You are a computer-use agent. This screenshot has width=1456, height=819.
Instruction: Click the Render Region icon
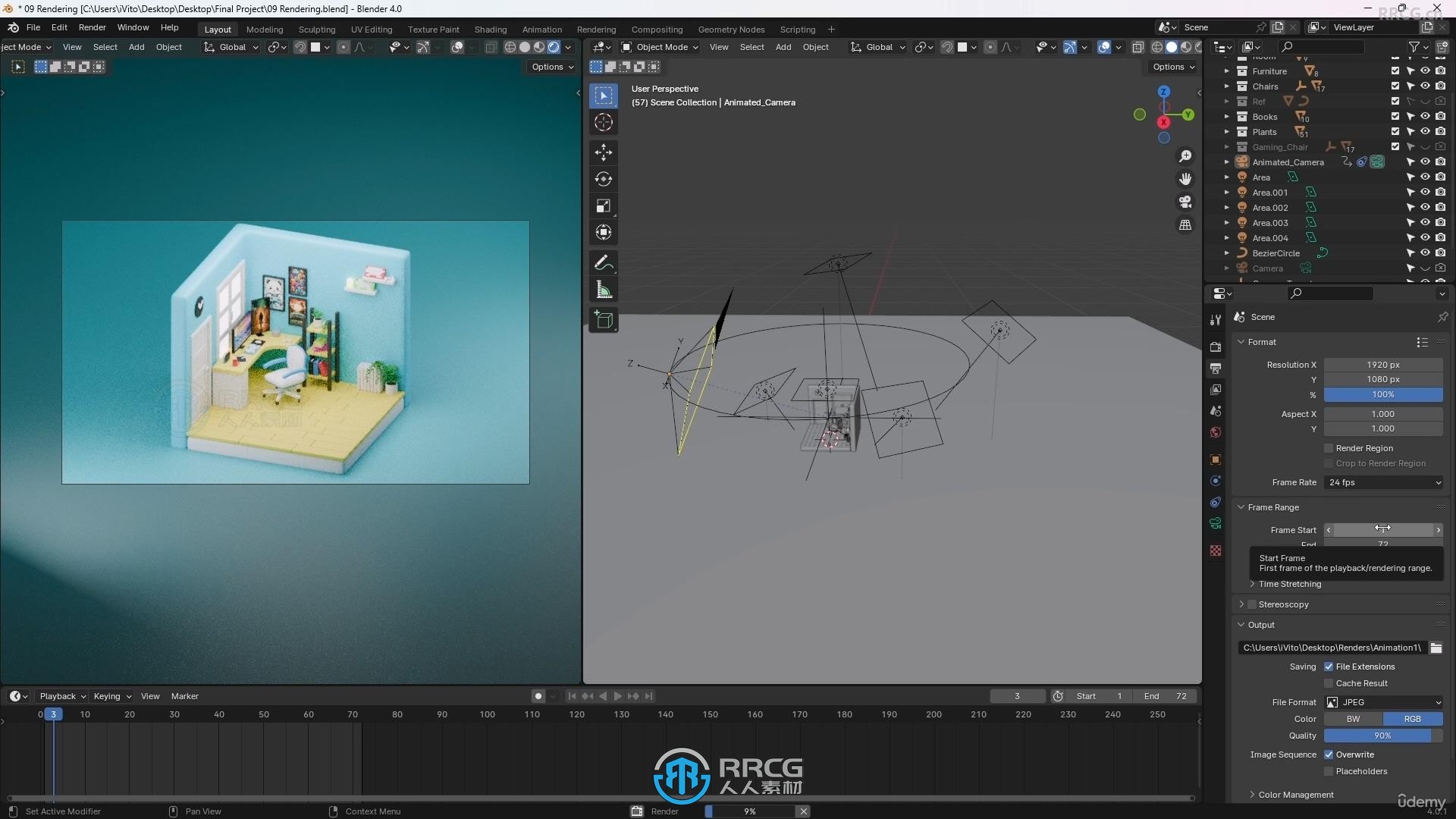tap(1327, 447)
